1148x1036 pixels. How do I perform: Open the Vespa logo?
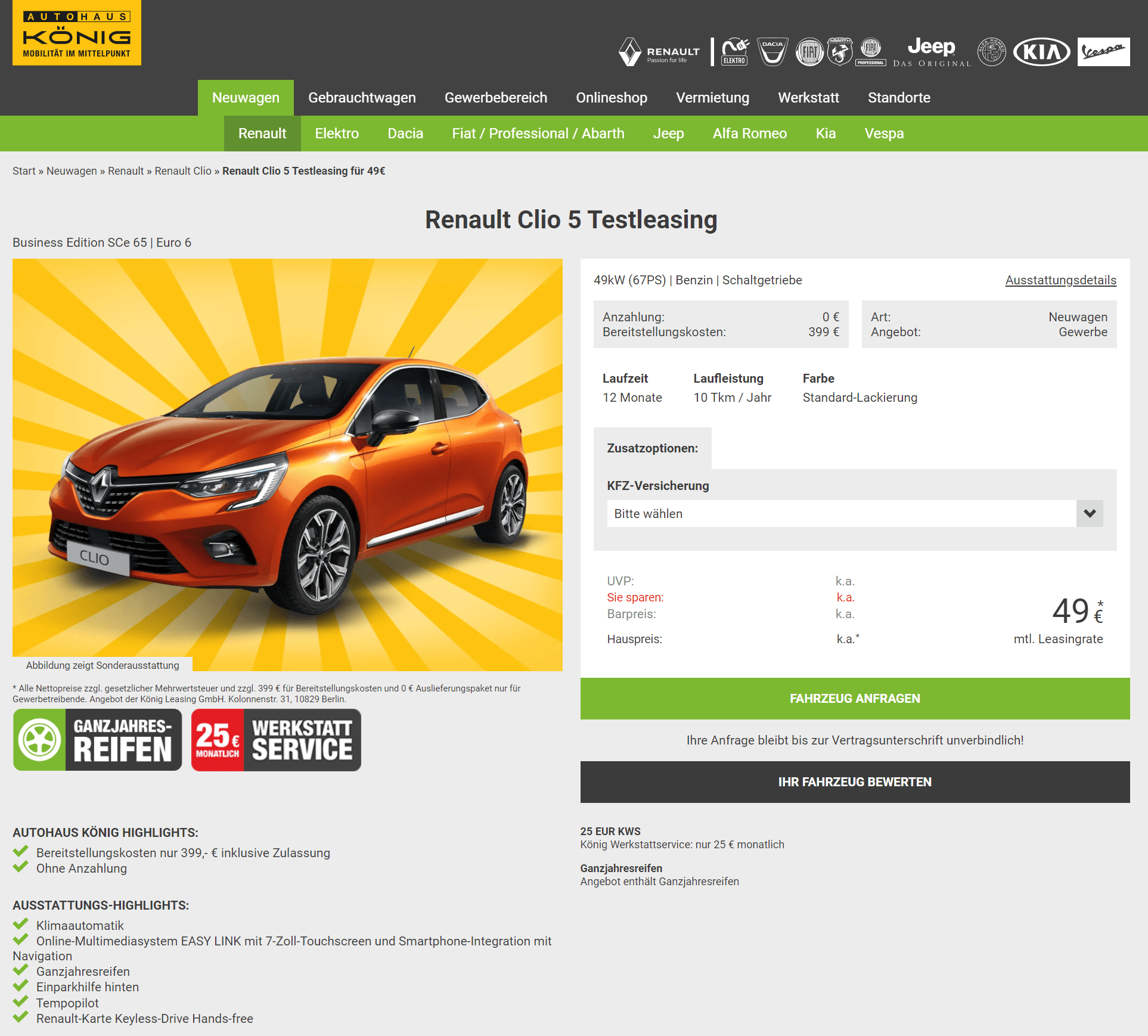point(1103,52)
